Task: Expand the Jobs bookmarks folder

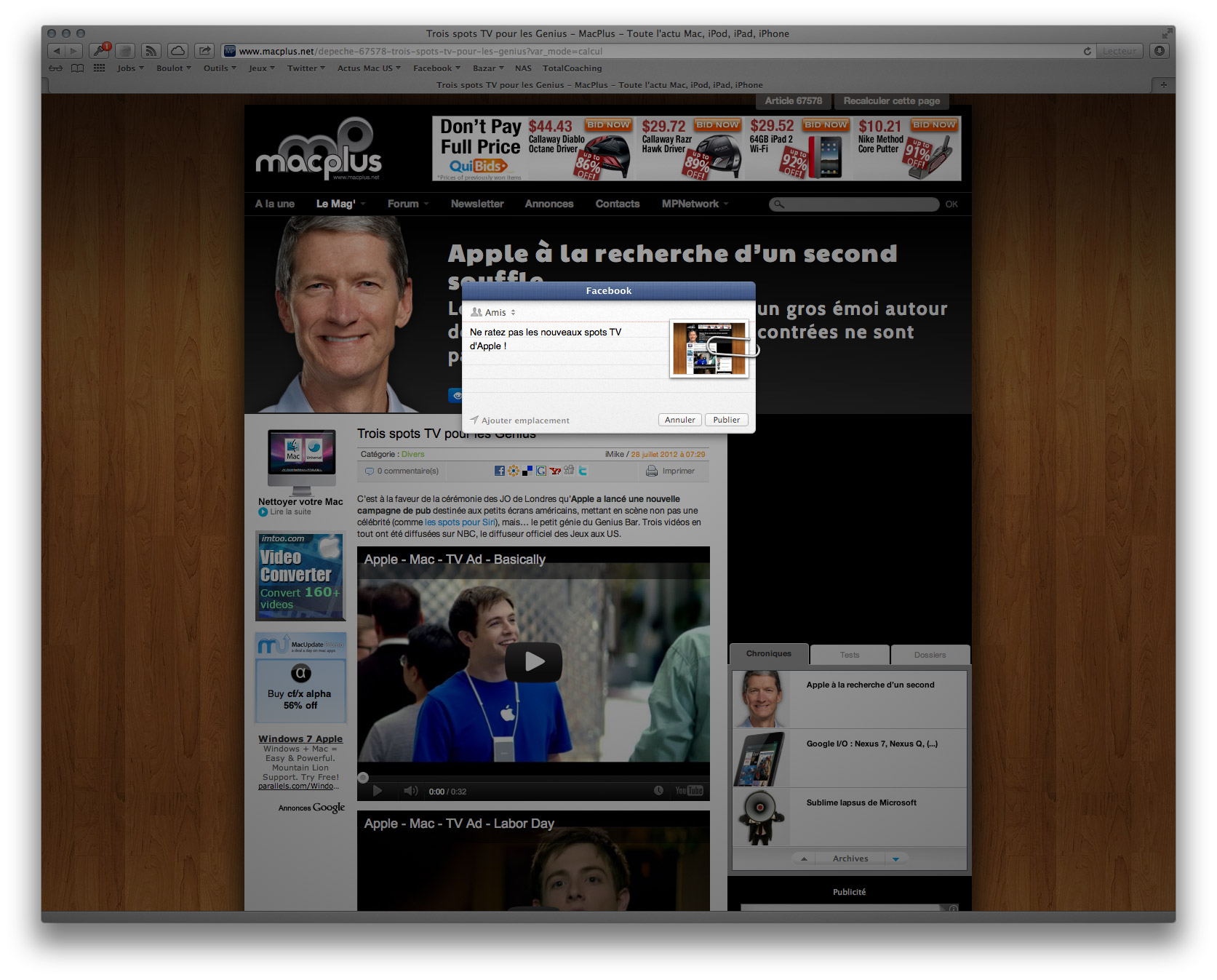Action: (130, 68)
